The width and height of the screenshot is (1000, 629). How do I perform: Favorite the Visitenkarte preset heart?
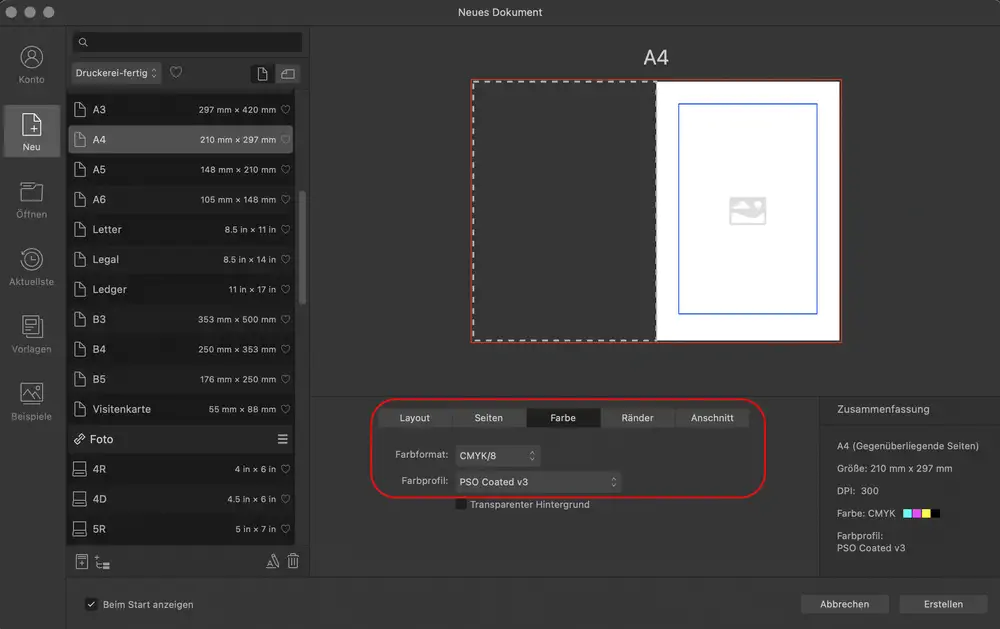coord(286,409)
